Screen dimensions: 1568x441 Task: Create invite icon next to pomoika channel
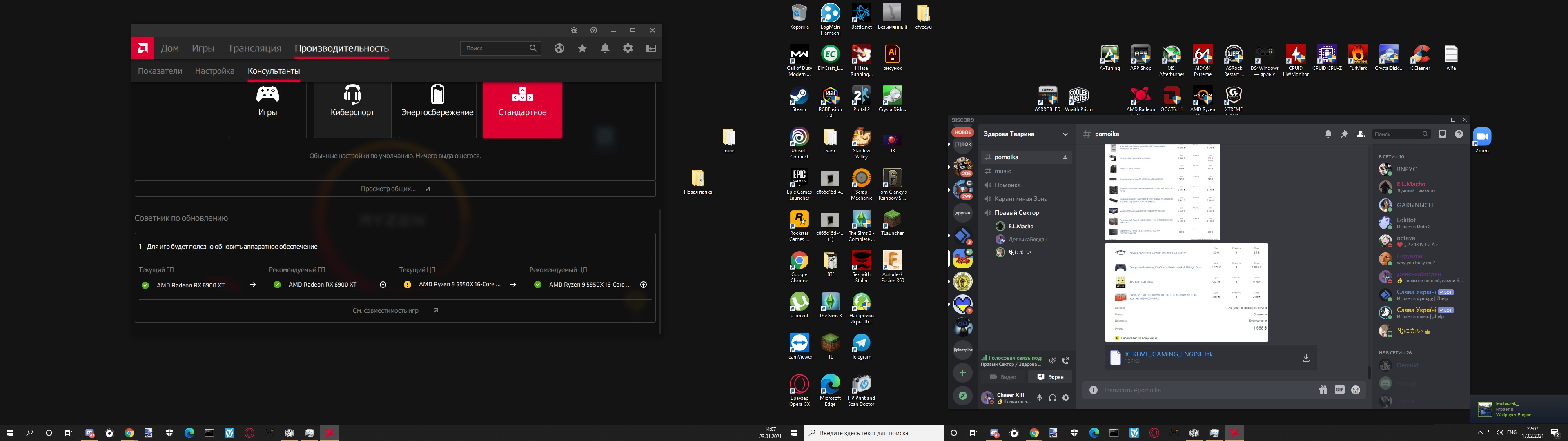point(1066,157)
